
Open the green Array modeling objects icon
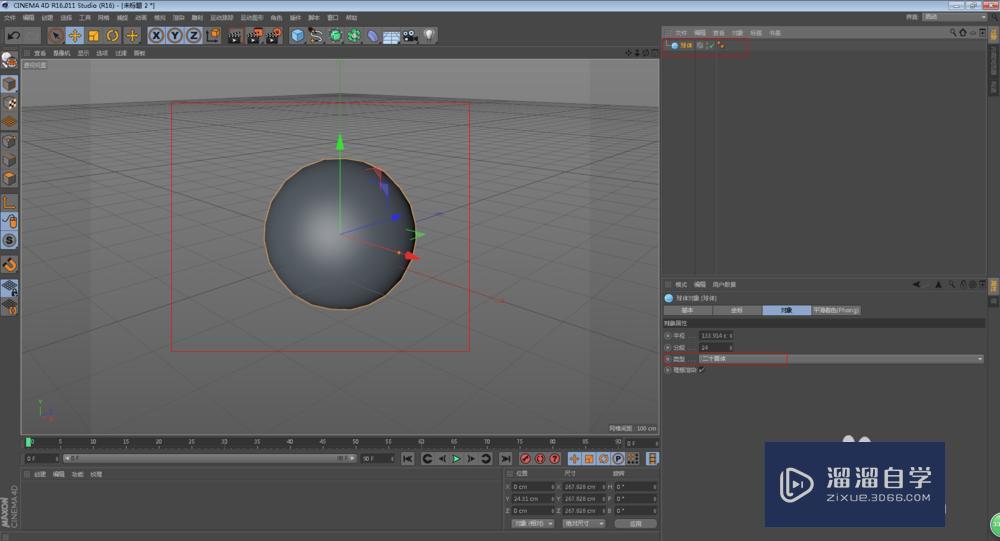click(353, 36)
